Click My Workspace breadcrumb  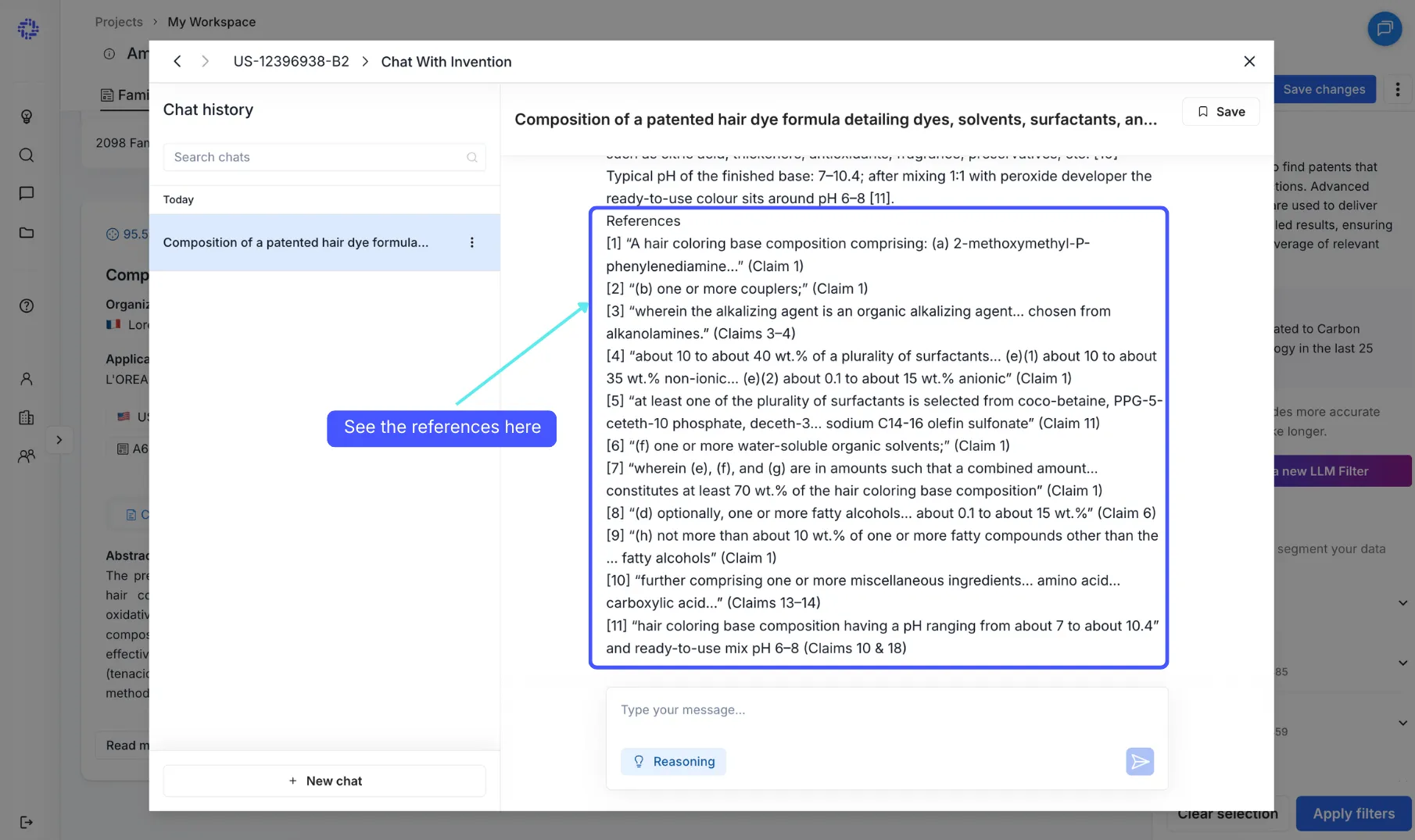click(211, 22)
